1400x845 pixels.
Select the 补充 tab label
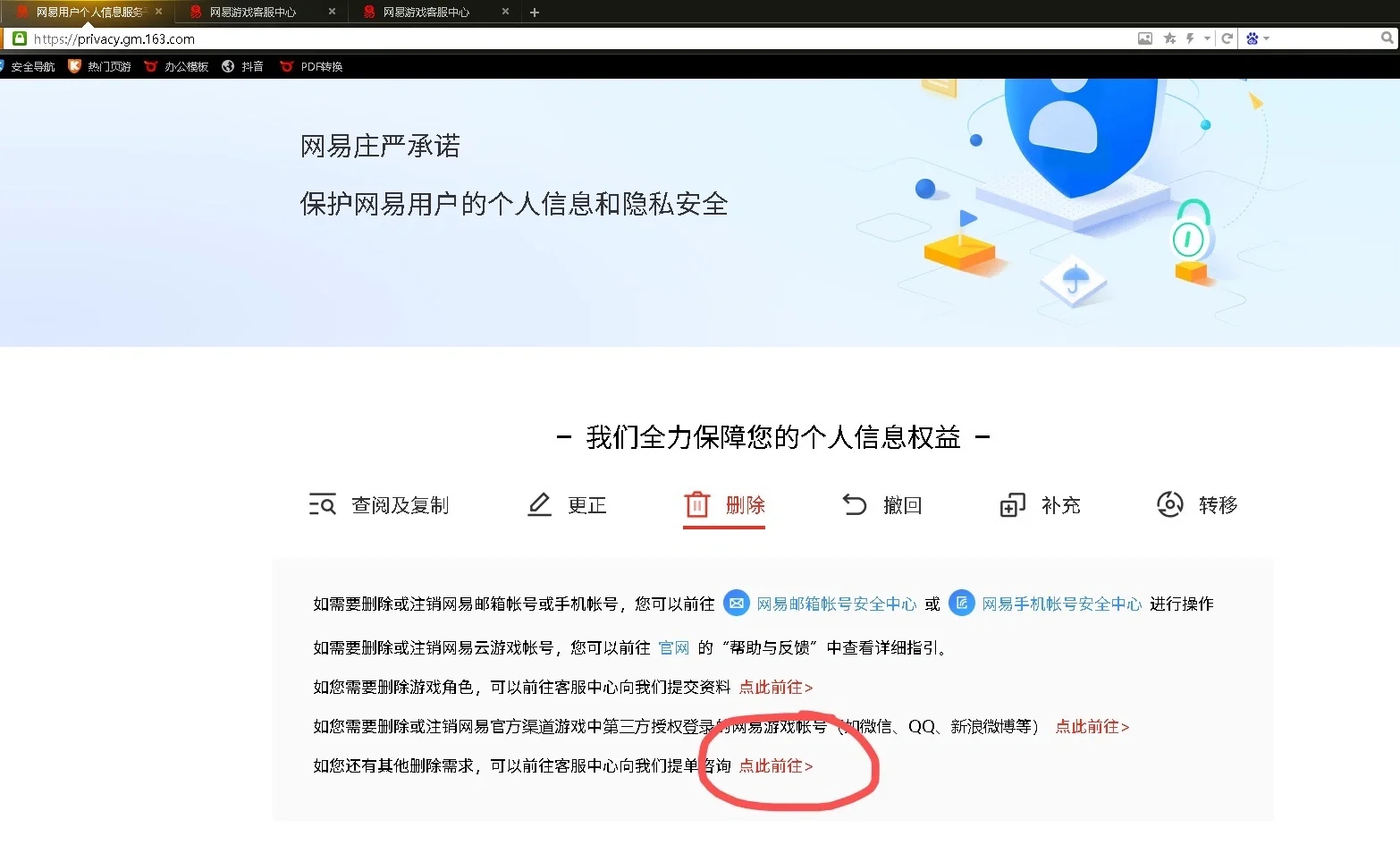pos(1061,505)
